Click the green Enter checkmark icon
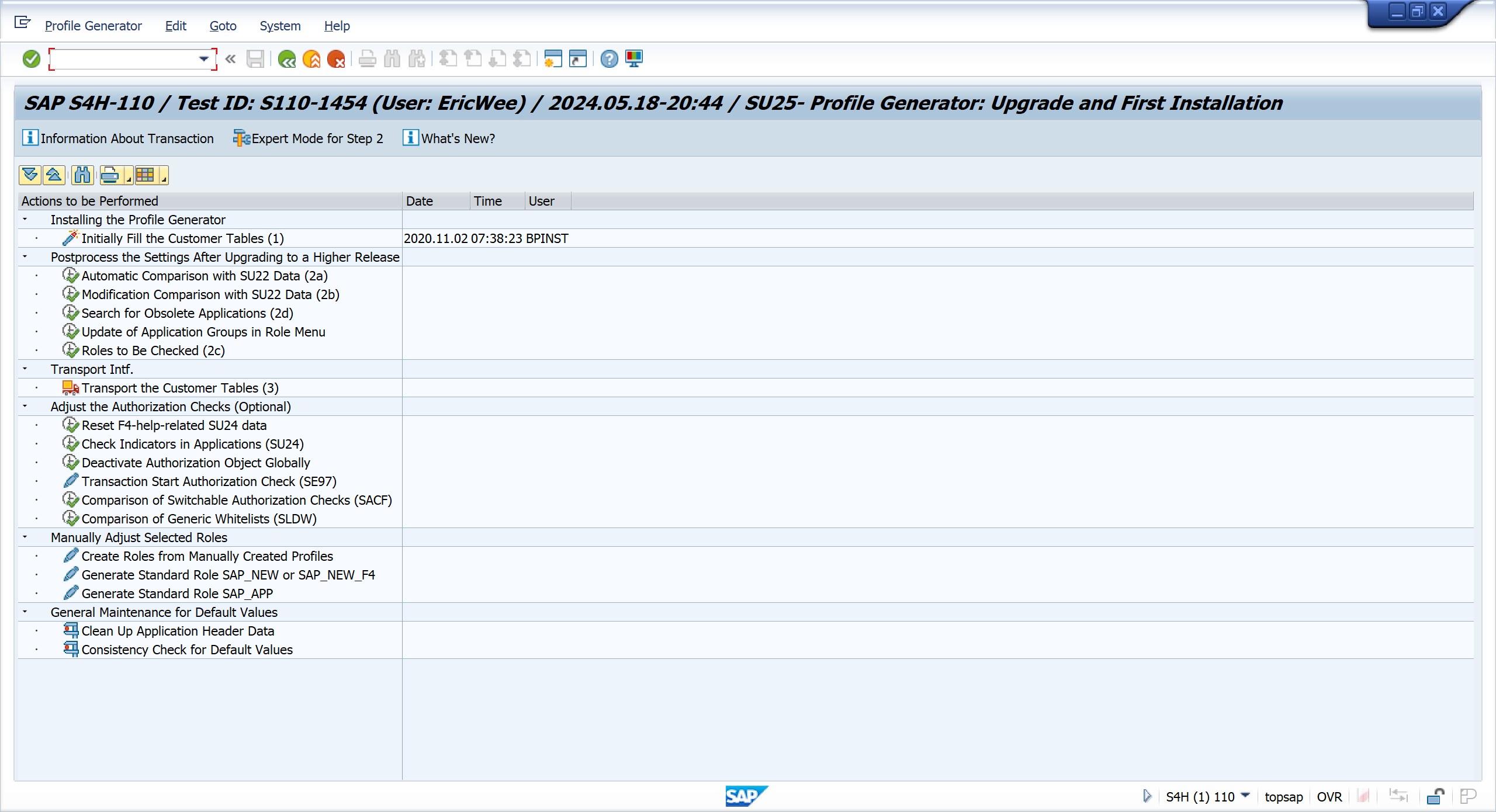 (x=31, y=59)
